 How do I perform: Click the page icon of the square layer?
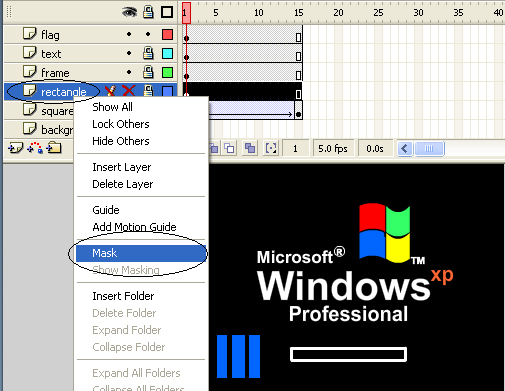pyautogui.click(x=29, y=110)
